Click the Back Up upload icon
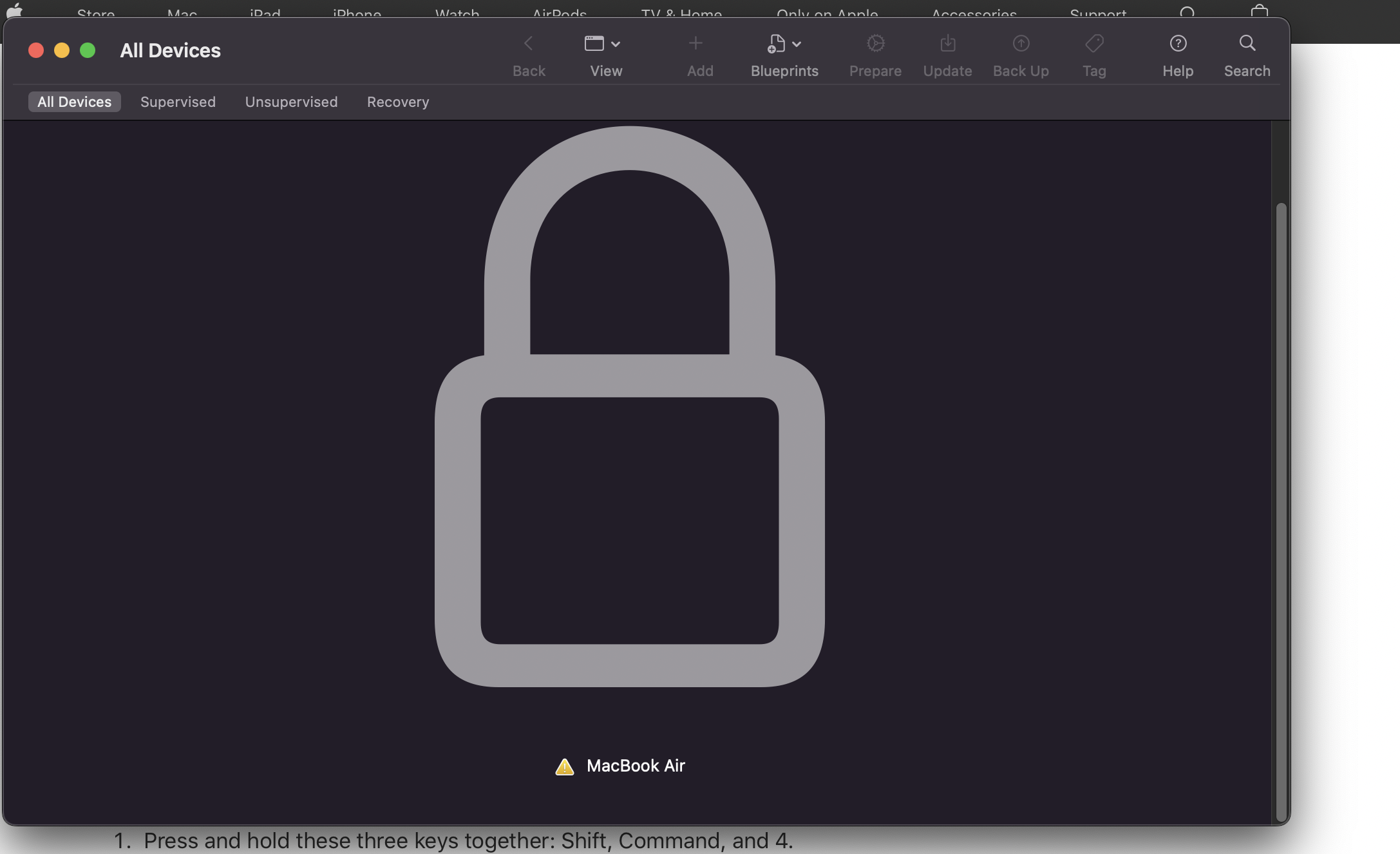 point(1021,44)
